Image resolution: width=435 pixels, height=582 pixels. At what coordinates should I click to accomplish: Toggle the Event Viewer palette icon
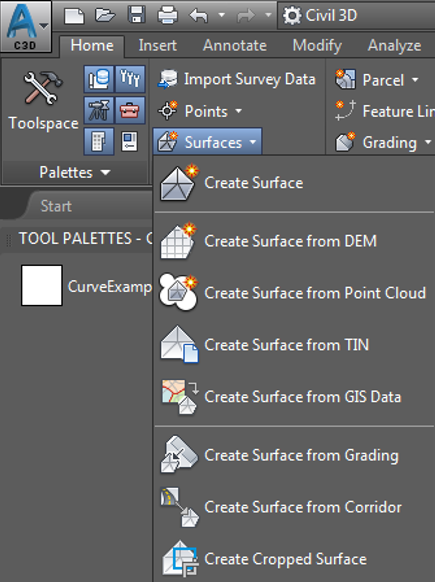coord(130,141)
